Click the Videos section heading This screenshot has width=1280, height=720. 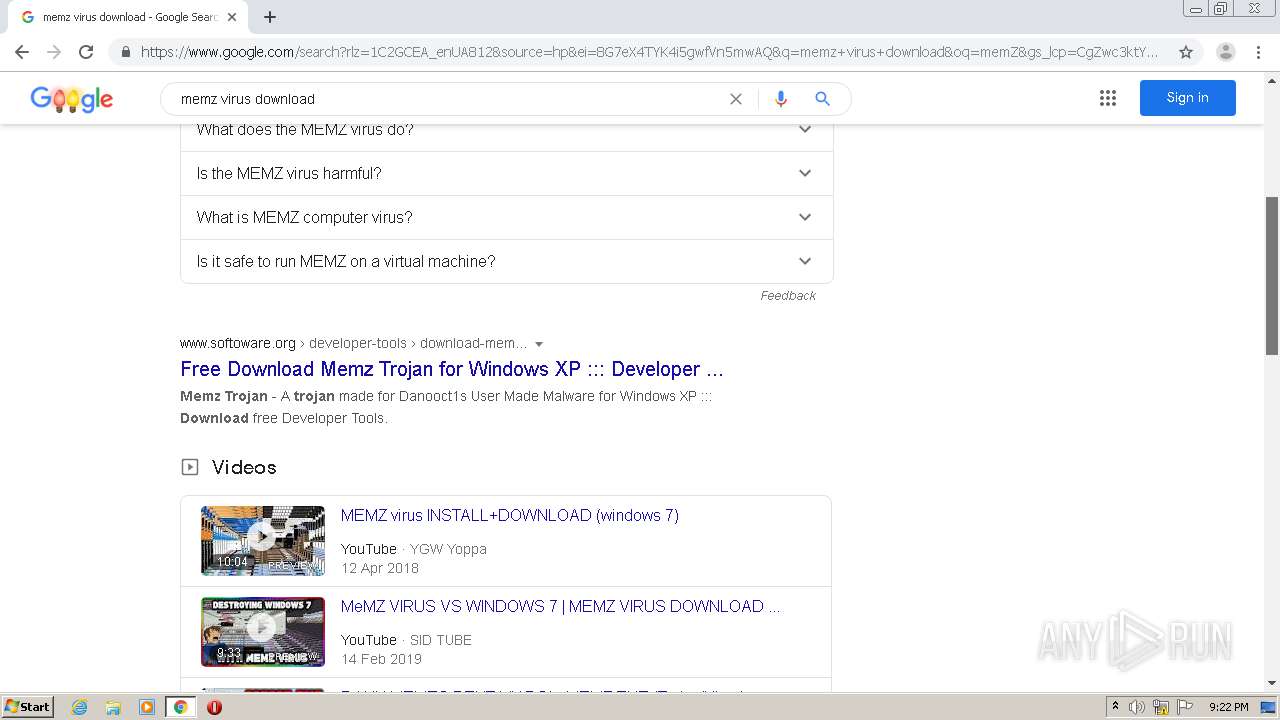click(244, 467)
